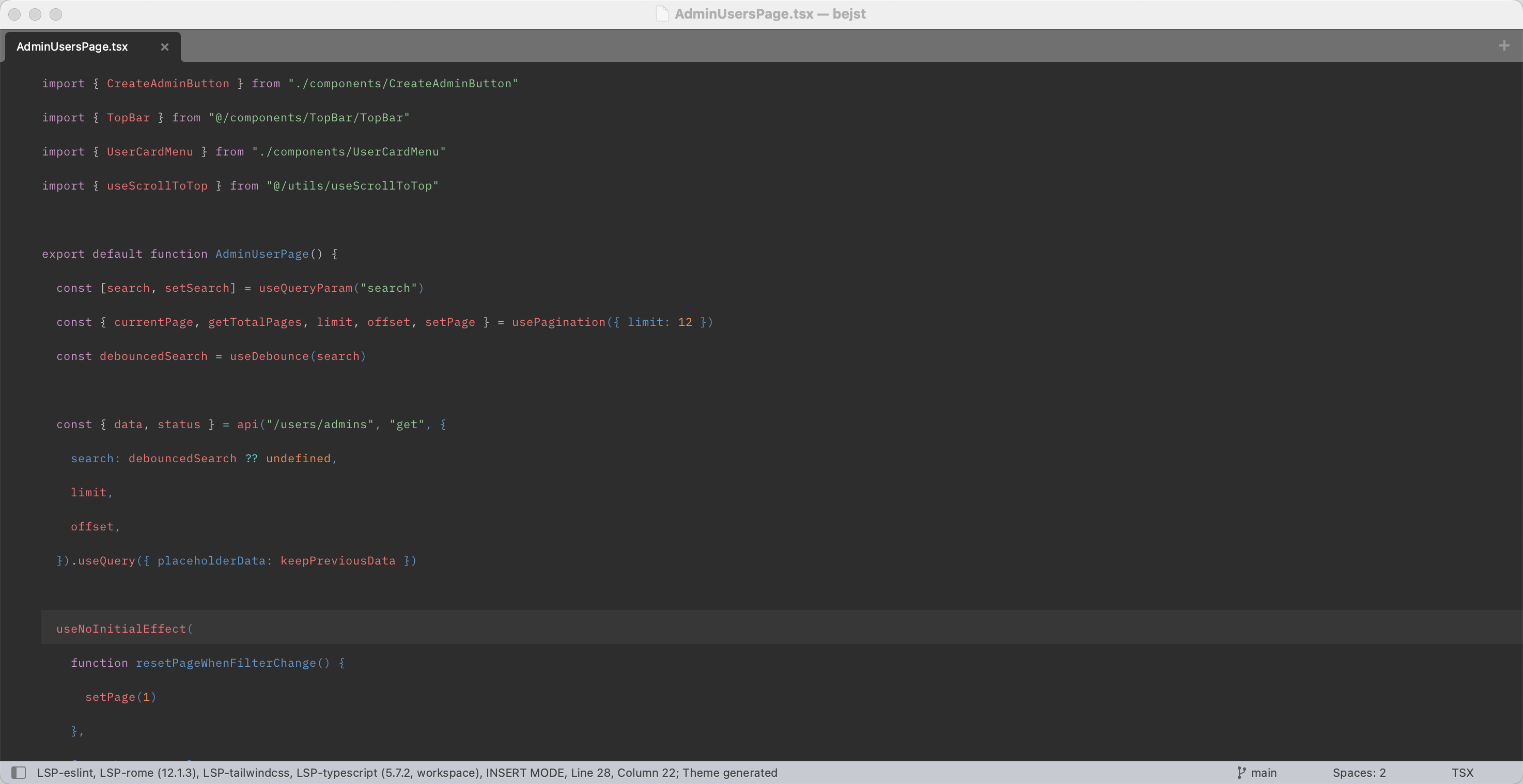Change syntax via TSX selector
The width and height of the screenshot is (1523, 784).
pos(1462,772)
